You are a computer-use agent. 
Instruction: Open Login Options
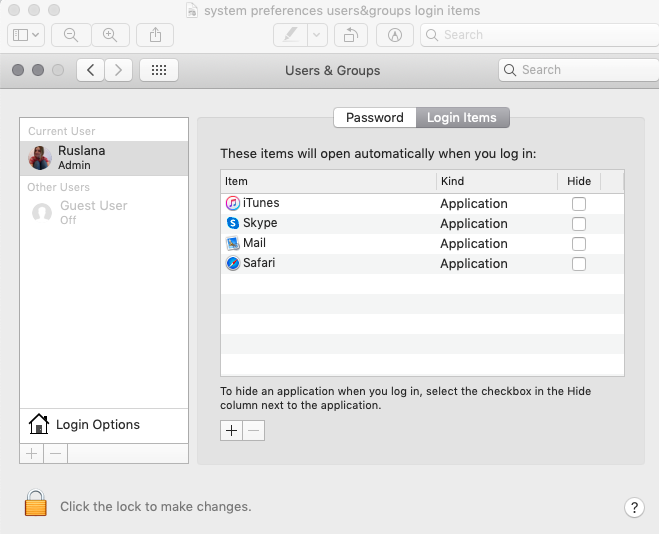pyautogui.click(x=104, y=425)
